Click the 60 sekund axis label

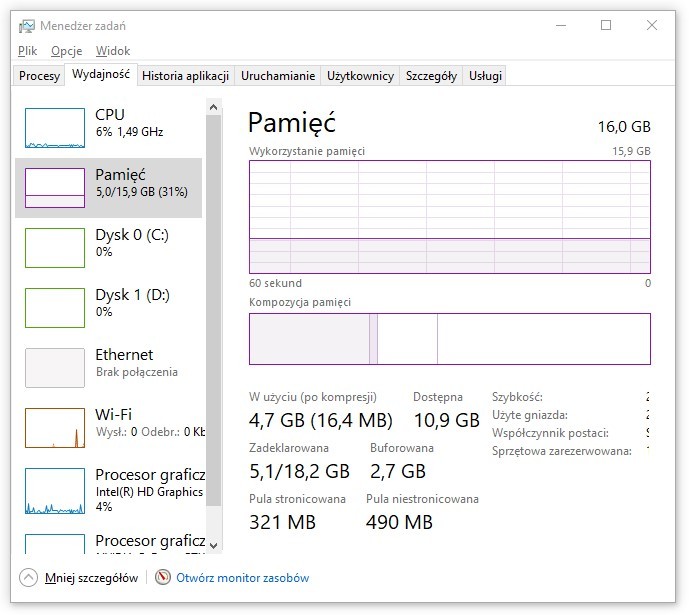pos(275,283)
